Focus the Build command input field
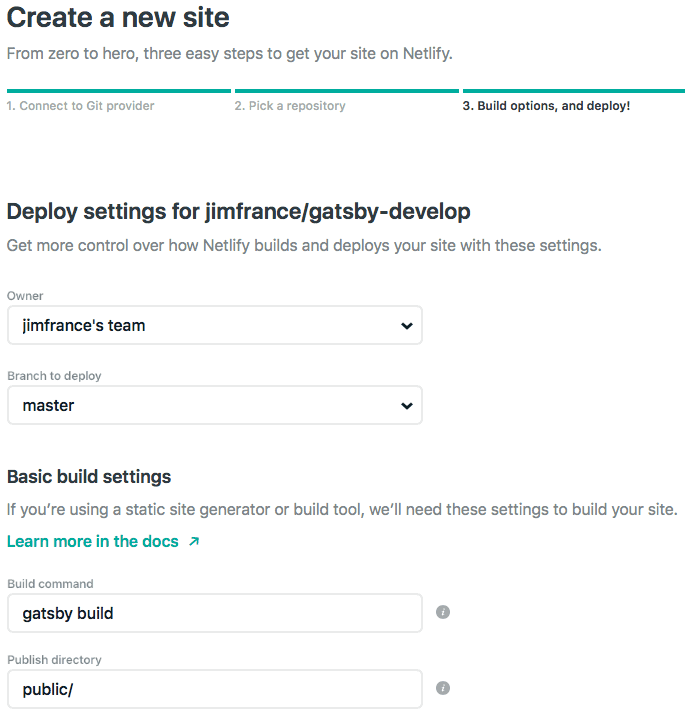The image size is (685, 722). click(x=215, y=613)
